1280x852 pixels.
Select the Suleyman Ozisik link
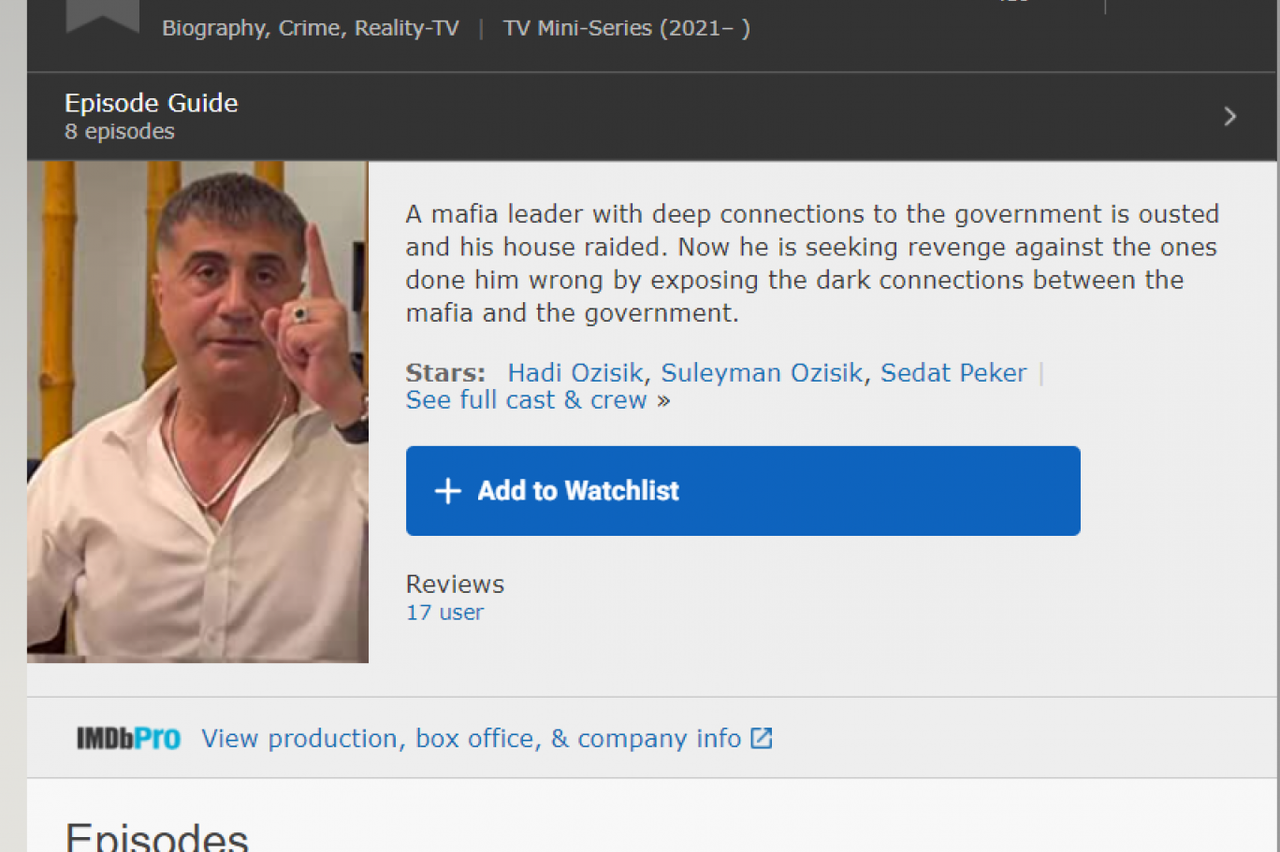point(762,372)
